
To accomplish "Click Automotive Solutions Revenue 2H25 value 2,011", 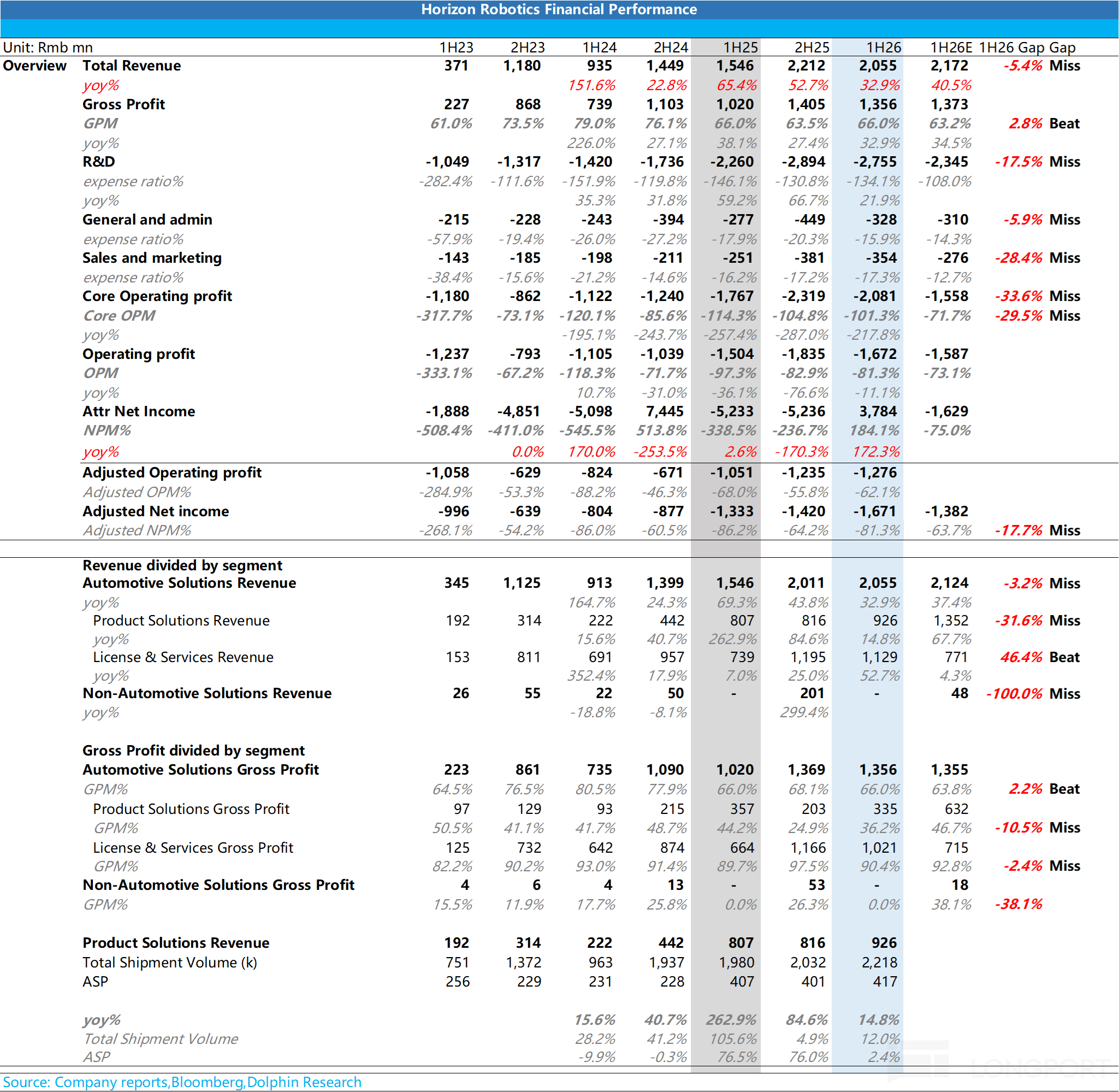I will (806, 583).
